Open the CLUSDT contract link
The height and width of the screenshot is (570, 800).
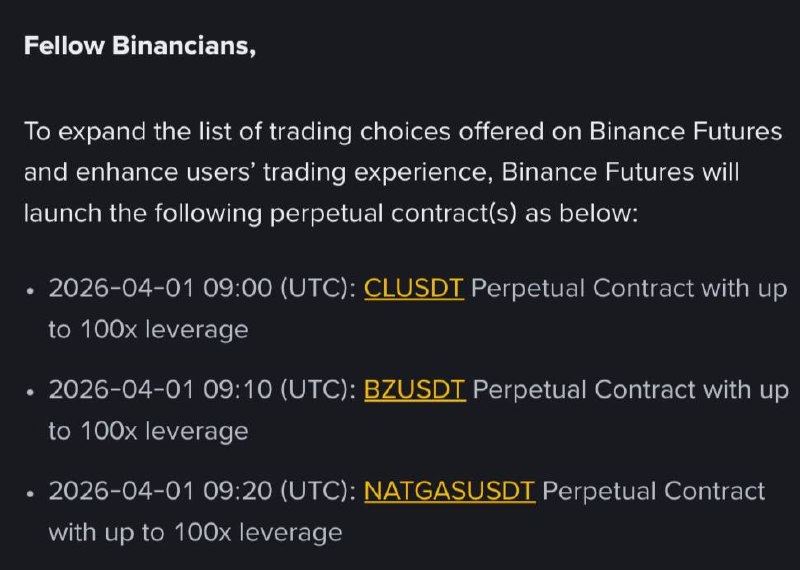click(413, 289)
